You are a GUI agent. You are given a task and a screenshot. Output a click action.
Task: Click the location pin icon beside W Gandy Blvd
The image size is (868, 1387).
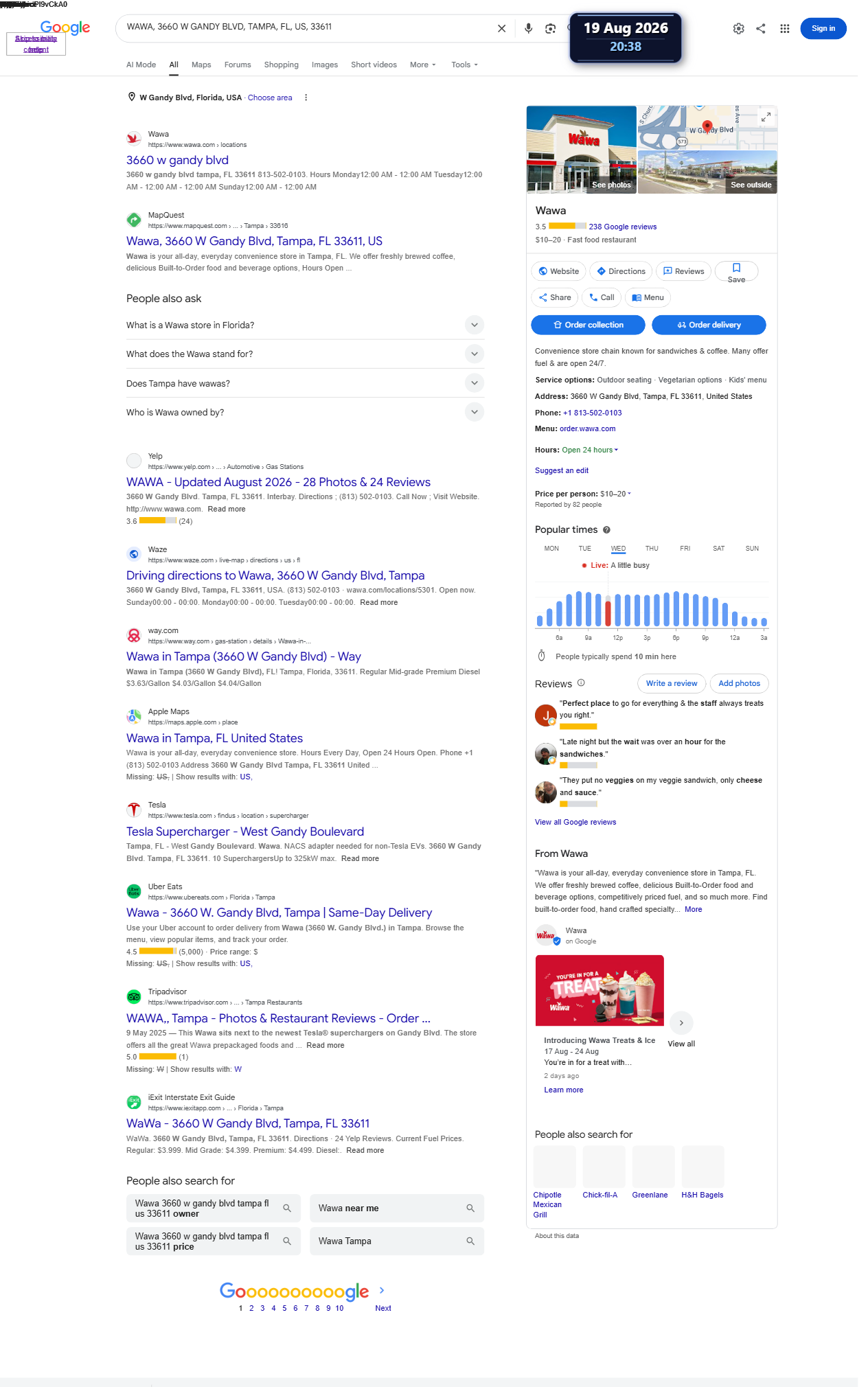tap(132, 97)
